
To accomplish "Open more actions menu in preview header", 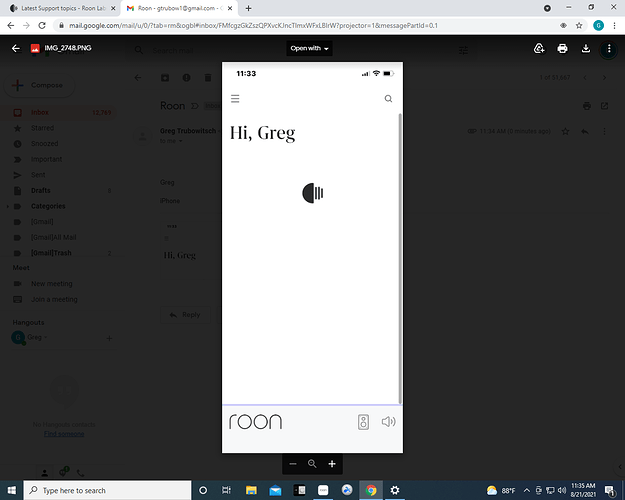I will point(609,49).
